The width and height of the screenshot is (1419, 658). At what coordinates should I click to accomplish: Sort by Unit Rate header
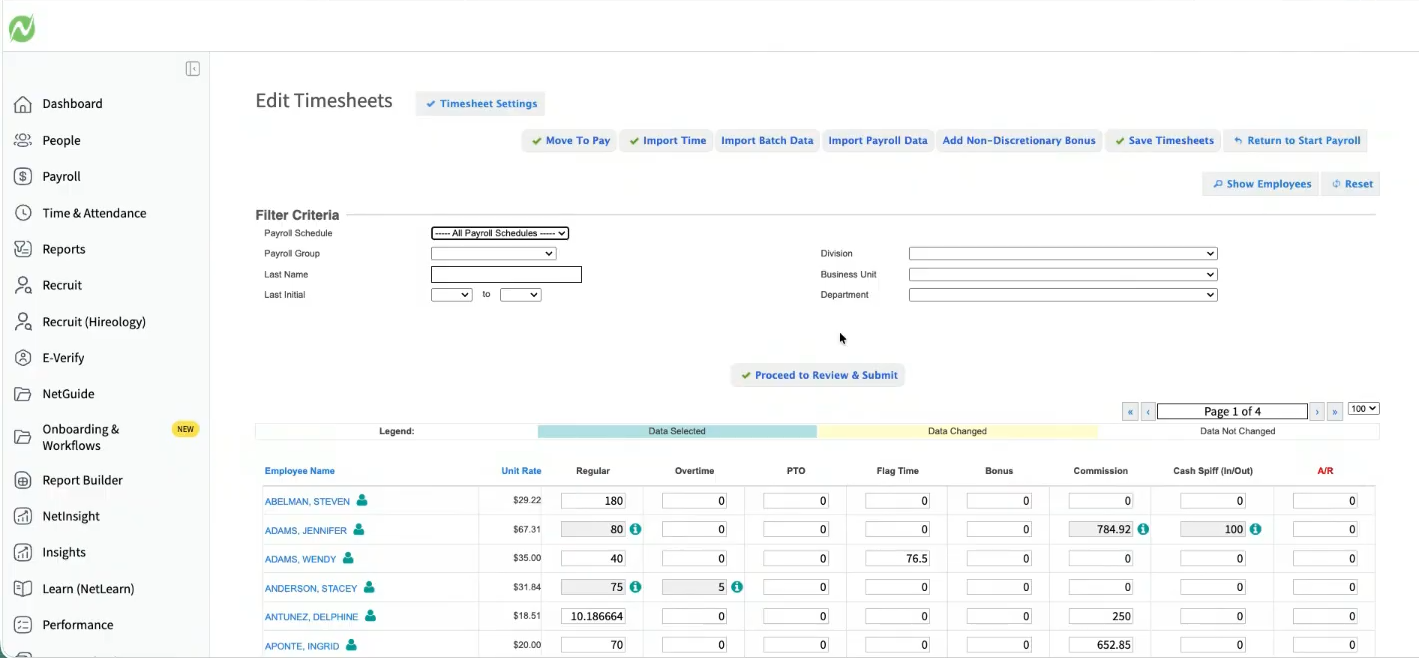[x=521, y=471]
